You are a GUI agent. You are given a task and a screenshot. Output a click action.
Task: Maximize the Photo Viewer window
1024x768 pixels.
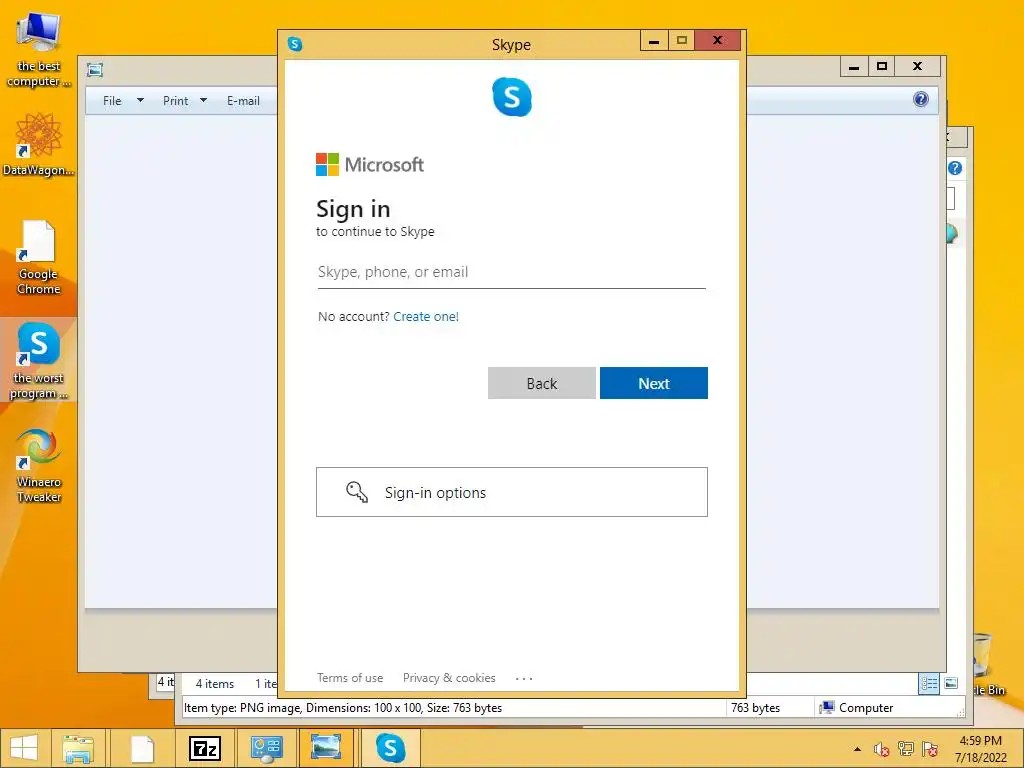point(882,67)
